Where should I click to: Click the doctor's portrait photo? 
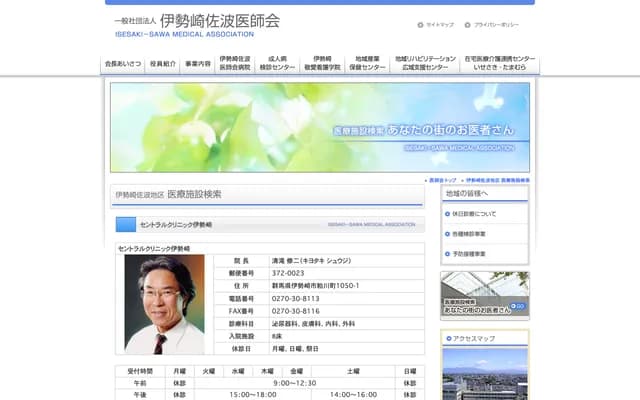pyautogui.click(x=164, y=304)
